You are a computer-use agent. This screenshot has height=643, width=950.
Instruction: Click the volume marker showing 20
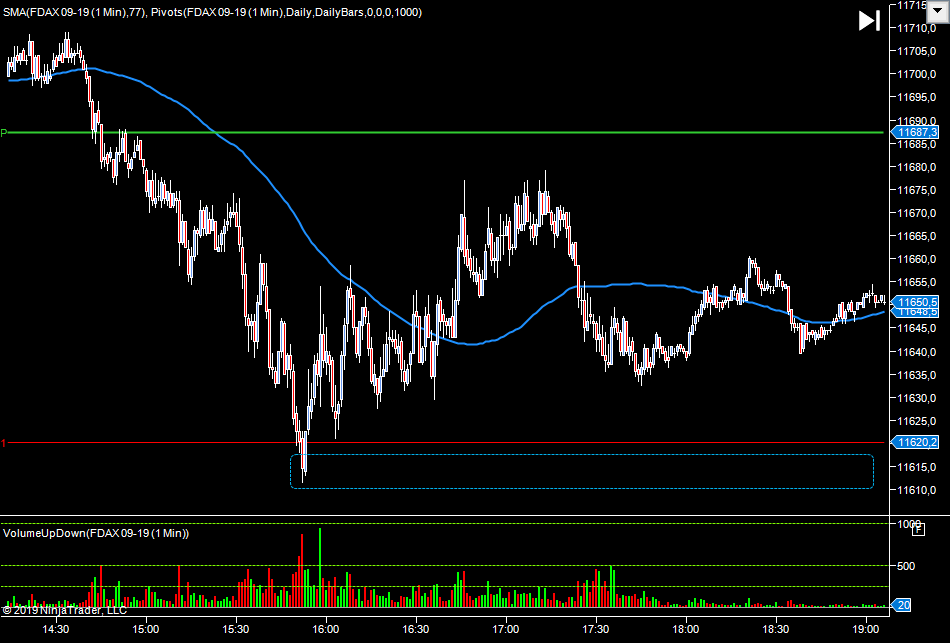902,605
